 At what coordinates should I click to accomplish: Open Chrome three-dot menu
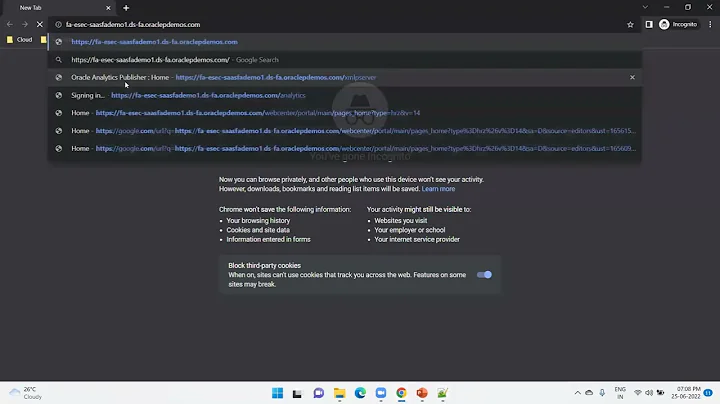(710, 24)
